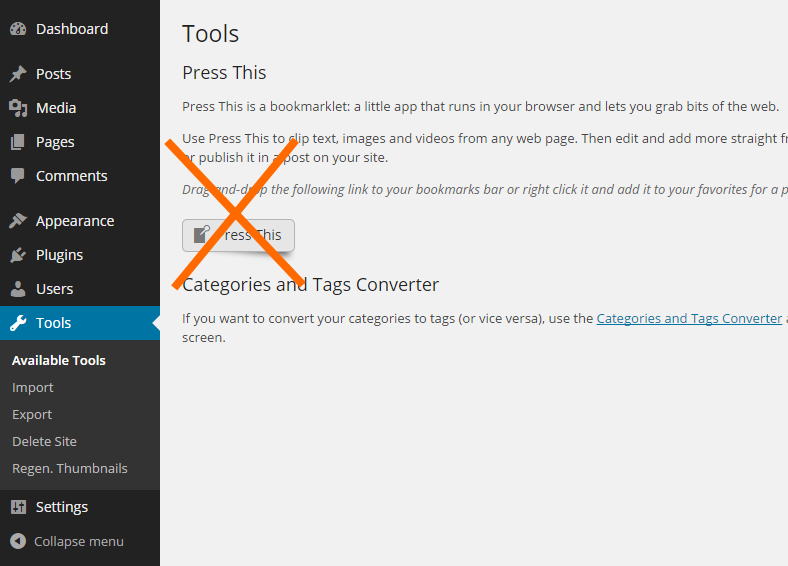Open the Plugins menu

tap(59, 255)
